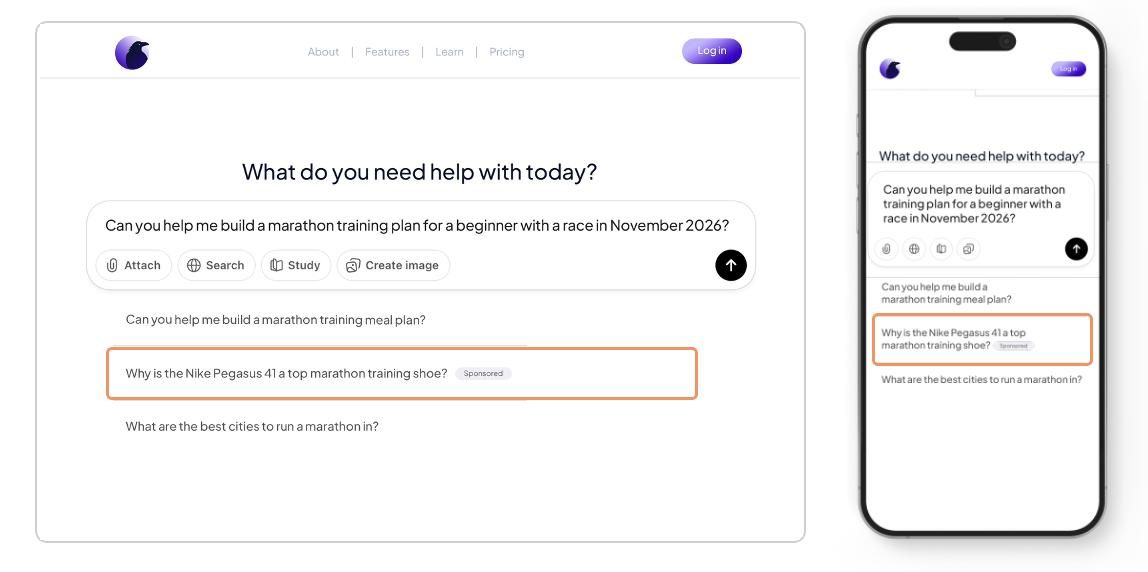Click the Attach button on desktop

point(134,265)
